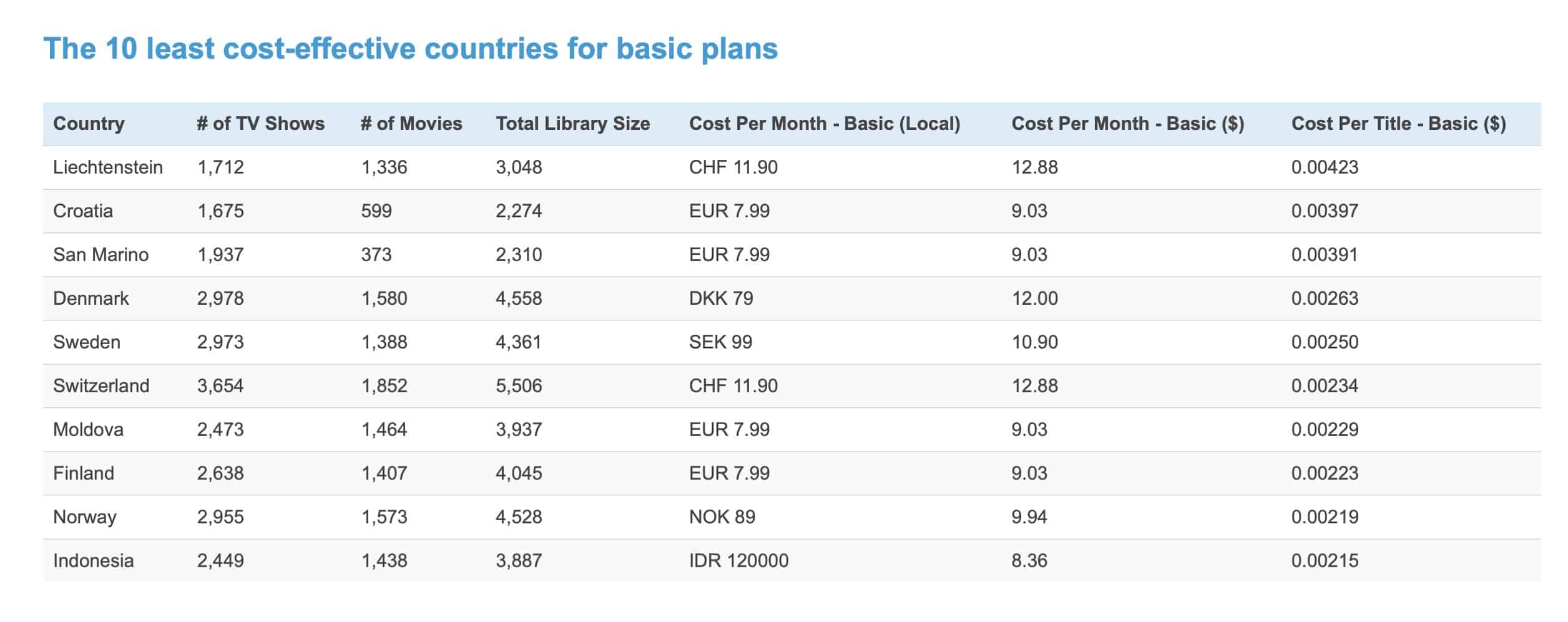Image resolution: width=1568 pixels, height=622 pixels.
Task: Click Denmark's local cost DKK 79
Action: click(721, 299)
